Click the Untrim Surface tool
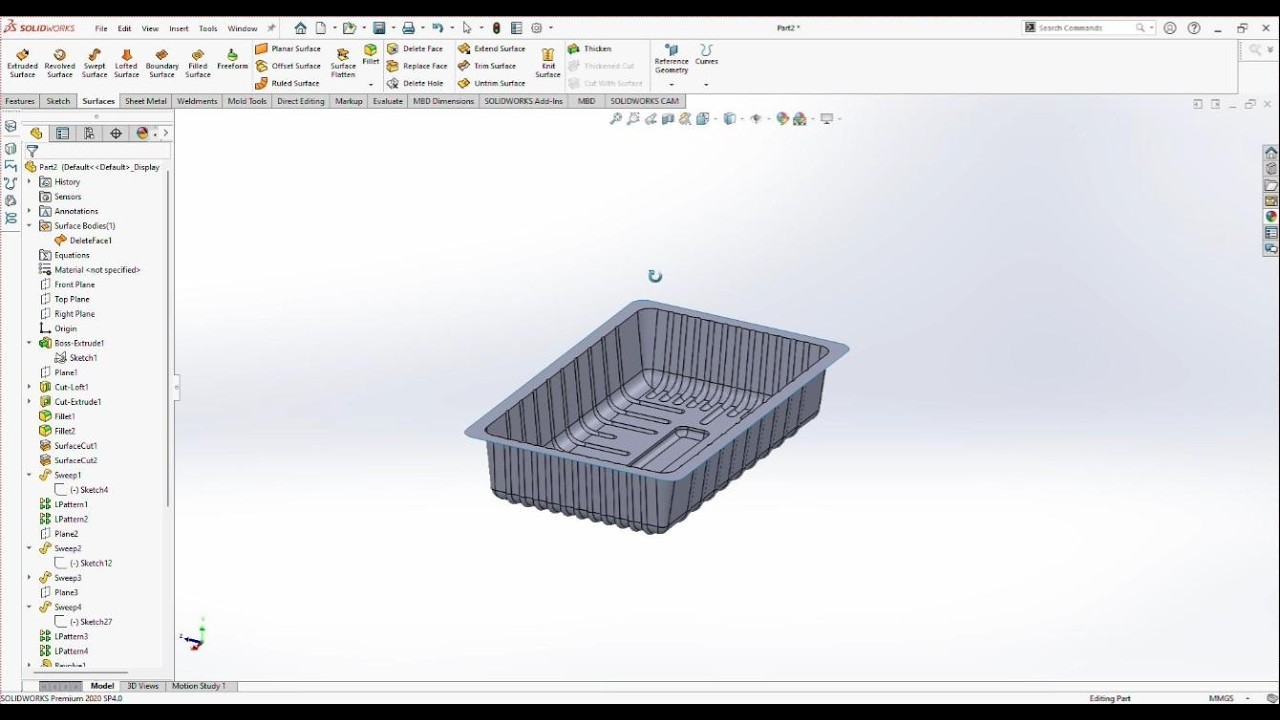The width and height of the screenshot is (1280, 720). (492, 83)
